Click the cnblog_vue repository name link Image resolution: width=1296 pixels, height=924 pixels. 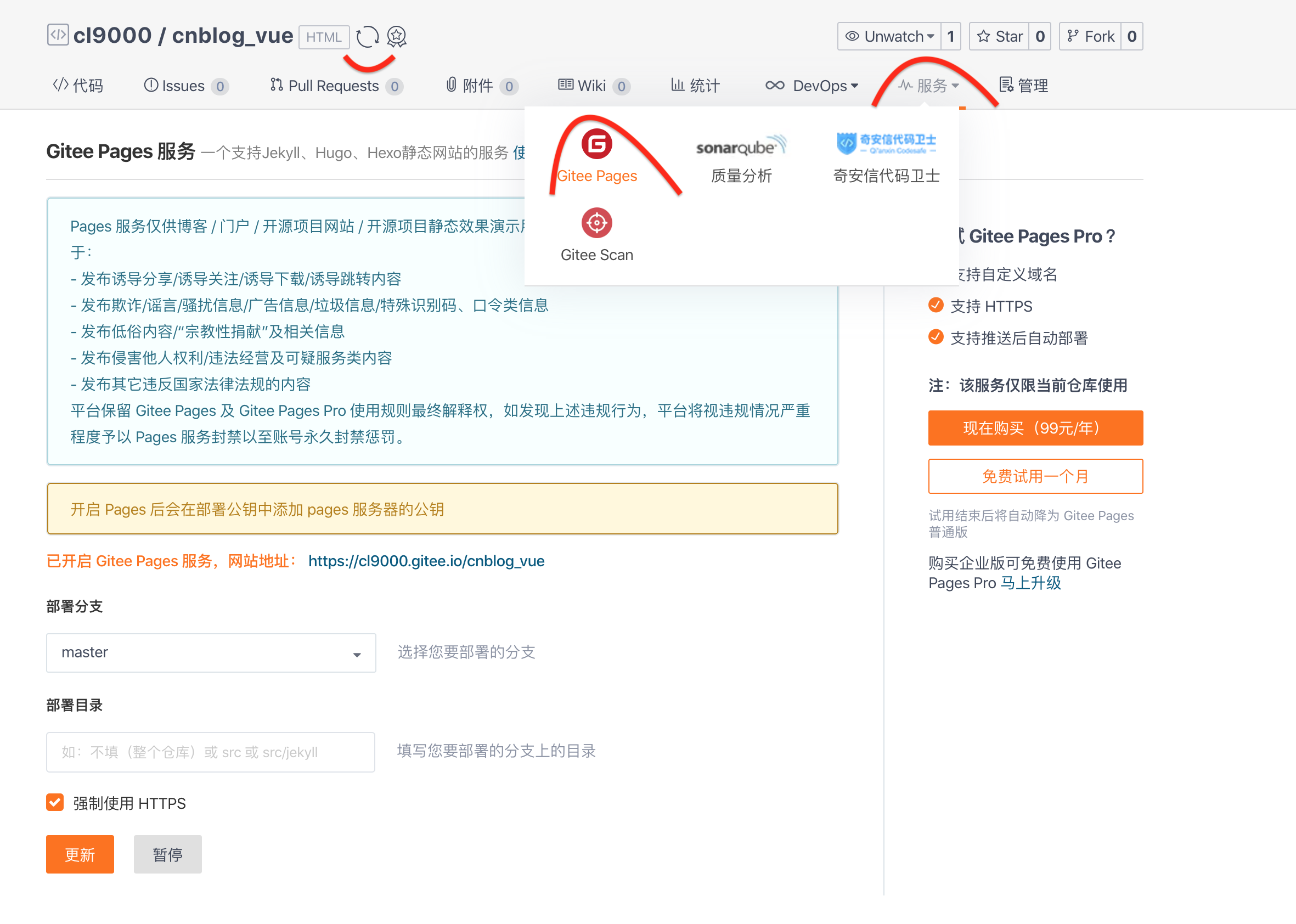[232, 35]
